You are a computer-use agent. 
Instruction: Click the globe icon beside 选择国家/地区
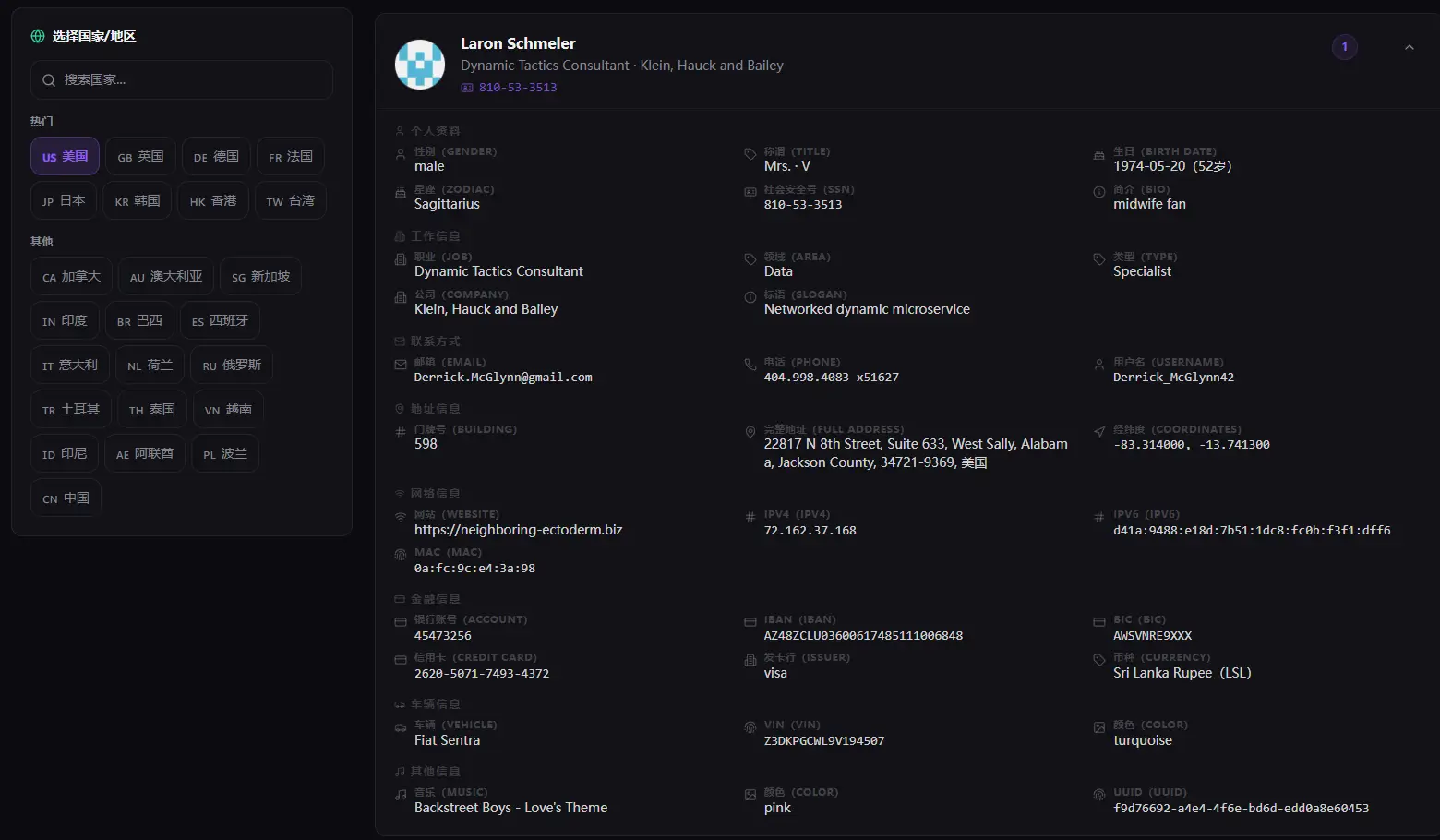38,36
